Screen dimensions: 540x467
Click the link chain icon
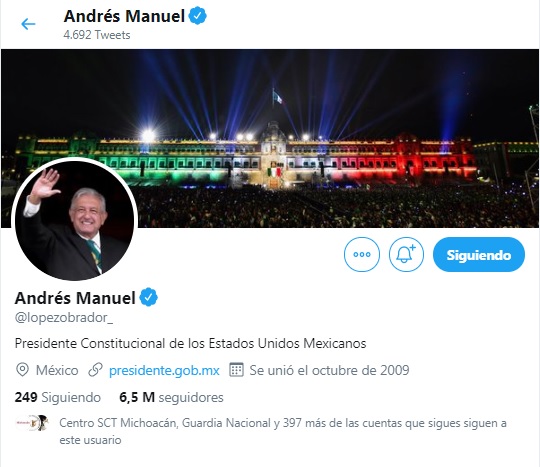95,370
